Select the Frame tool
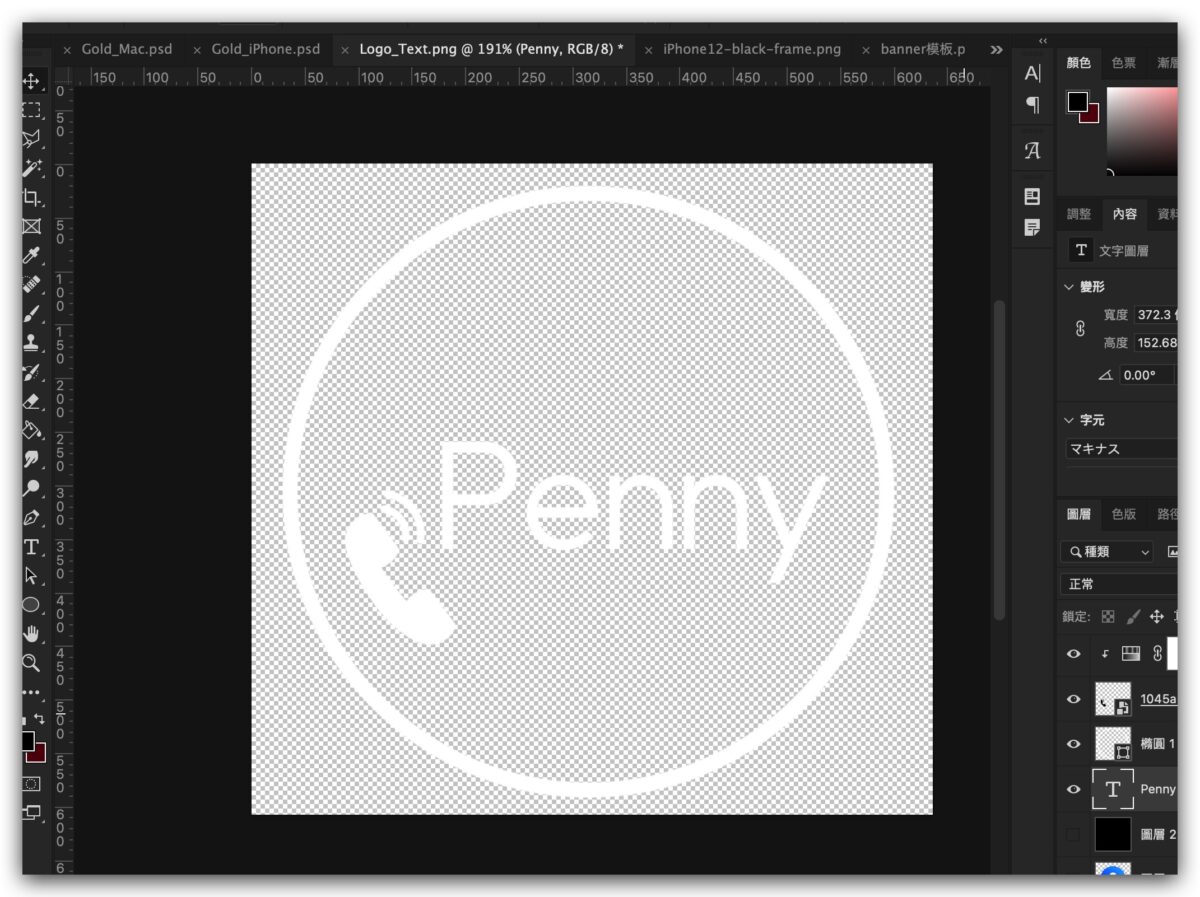The image size is (1200, 897). click(31, 226)
